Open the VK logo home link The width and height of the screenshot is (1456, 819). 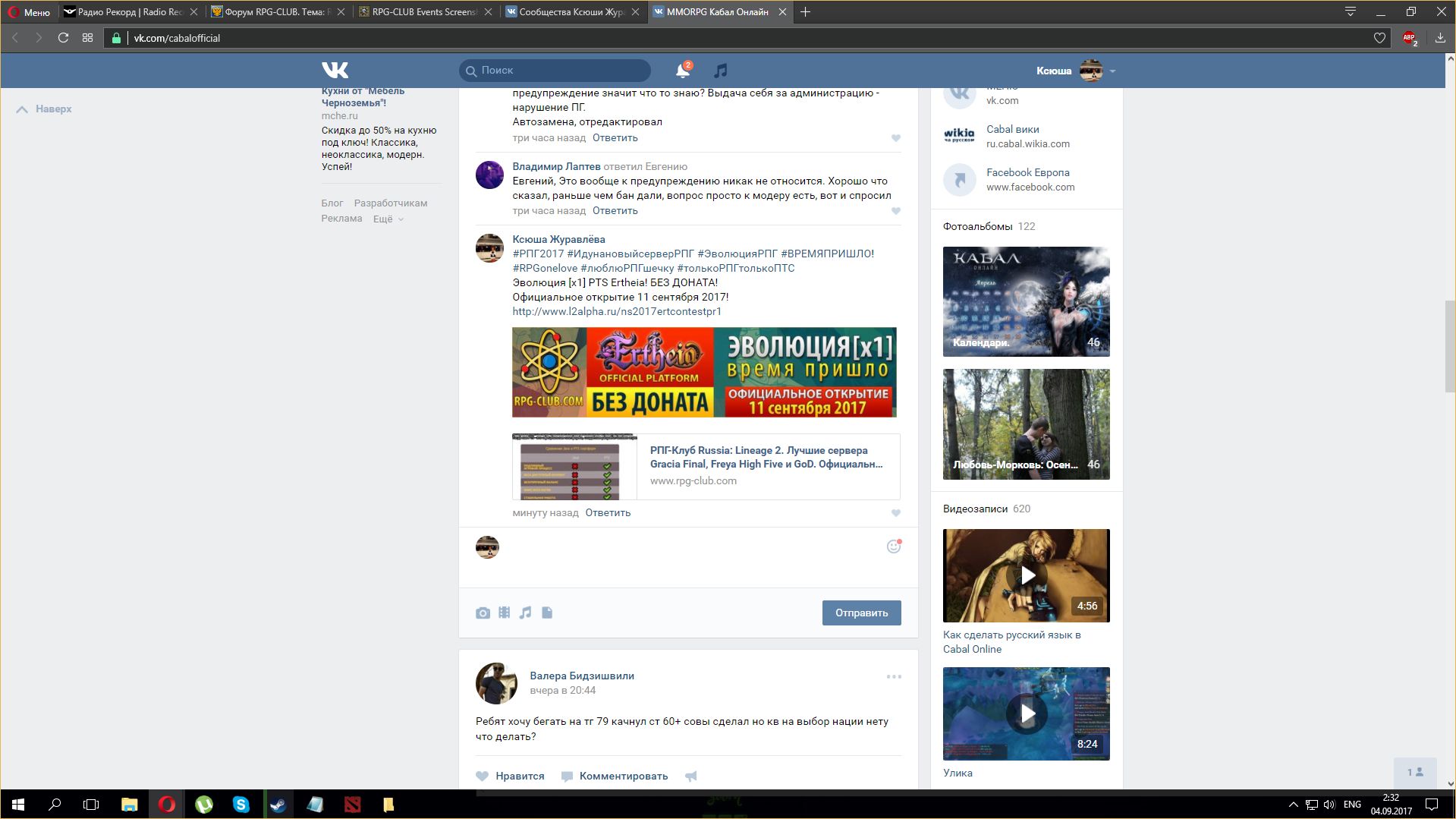[335, 71]
